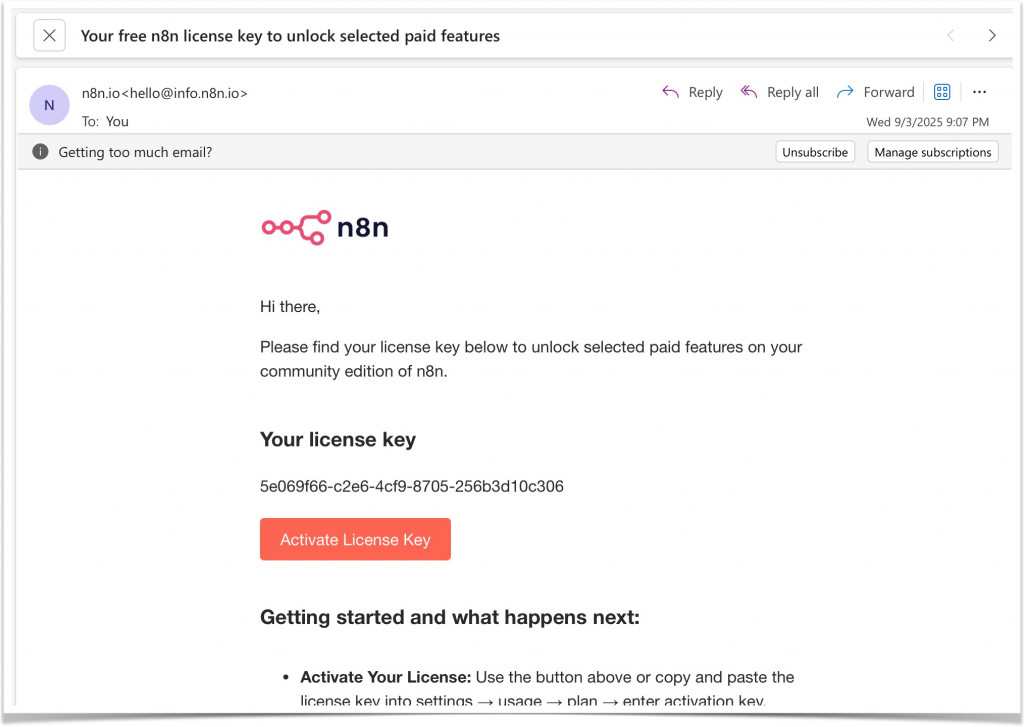Close the email with the X button
The image size is (1024, 727).
click(x=49, y=35)
